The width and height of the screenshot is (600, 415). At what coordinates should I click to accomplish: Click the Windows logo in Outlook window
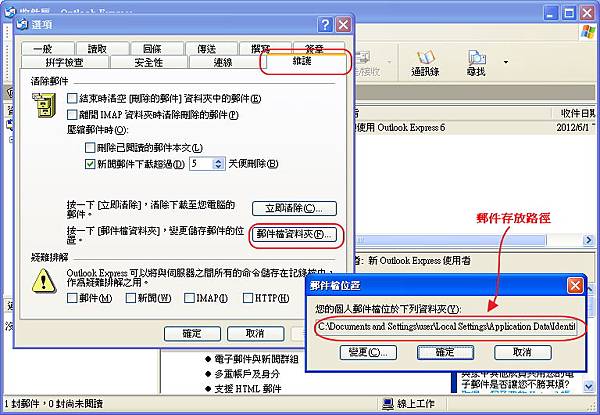(588, 32)
